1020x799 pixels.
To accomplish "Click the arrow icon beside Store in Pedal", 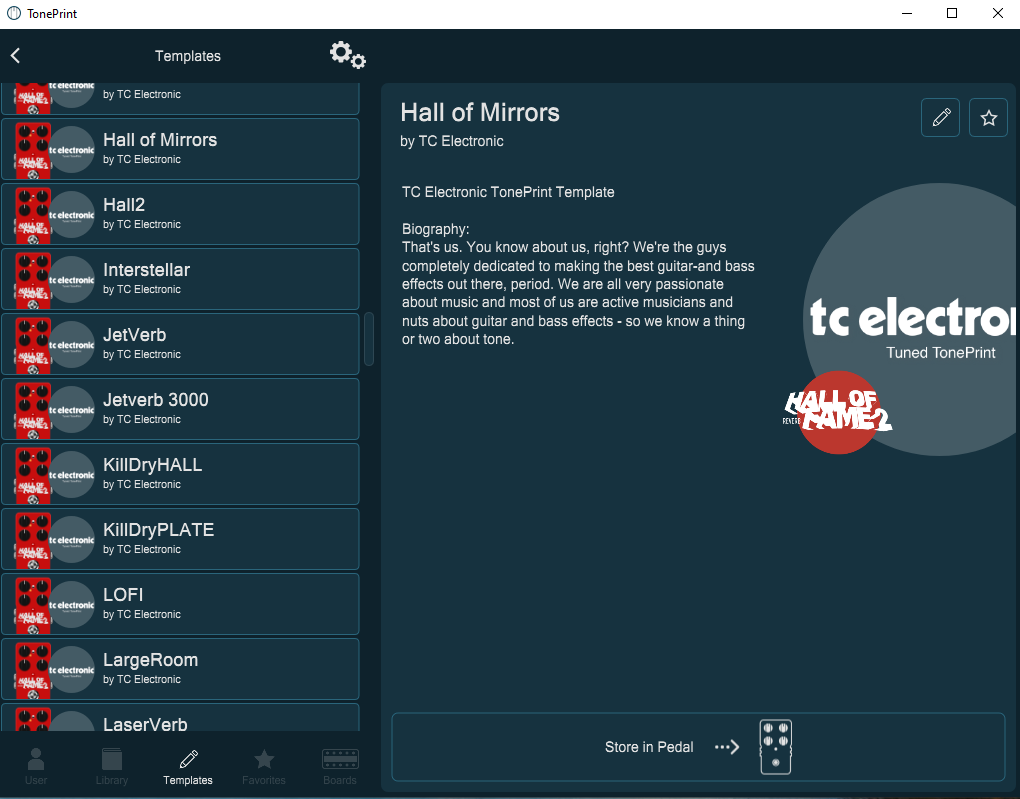I will (727, 747).
